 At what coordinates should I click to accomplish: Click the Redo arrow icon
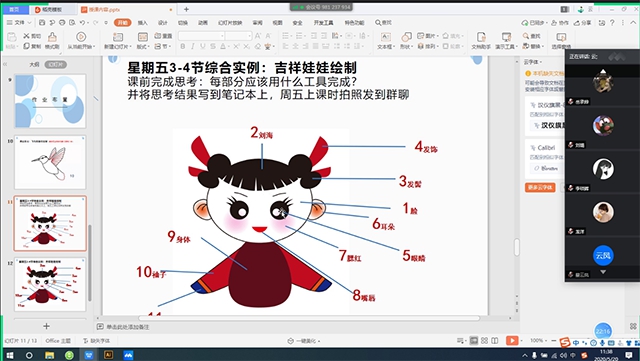point(96,22)
